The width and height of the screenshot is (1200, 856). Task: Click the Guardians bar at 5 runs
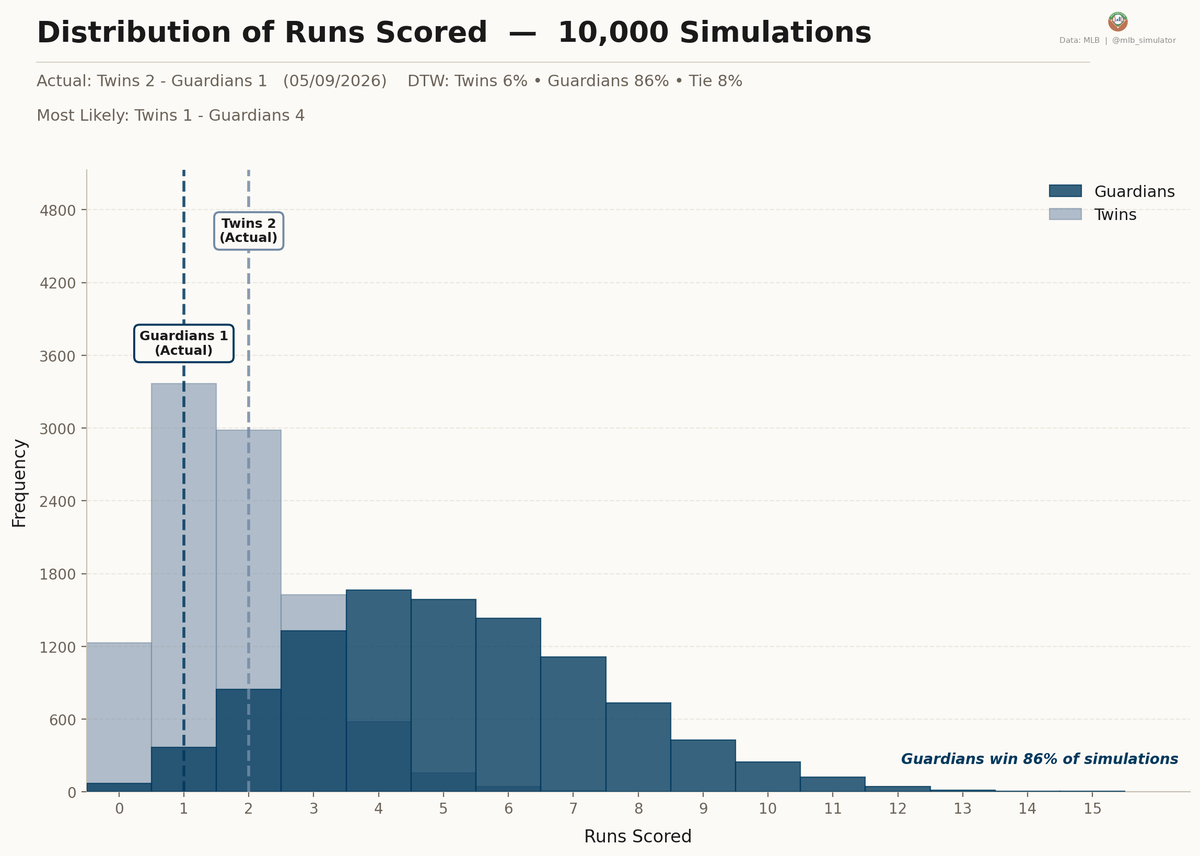coord(443,696)
